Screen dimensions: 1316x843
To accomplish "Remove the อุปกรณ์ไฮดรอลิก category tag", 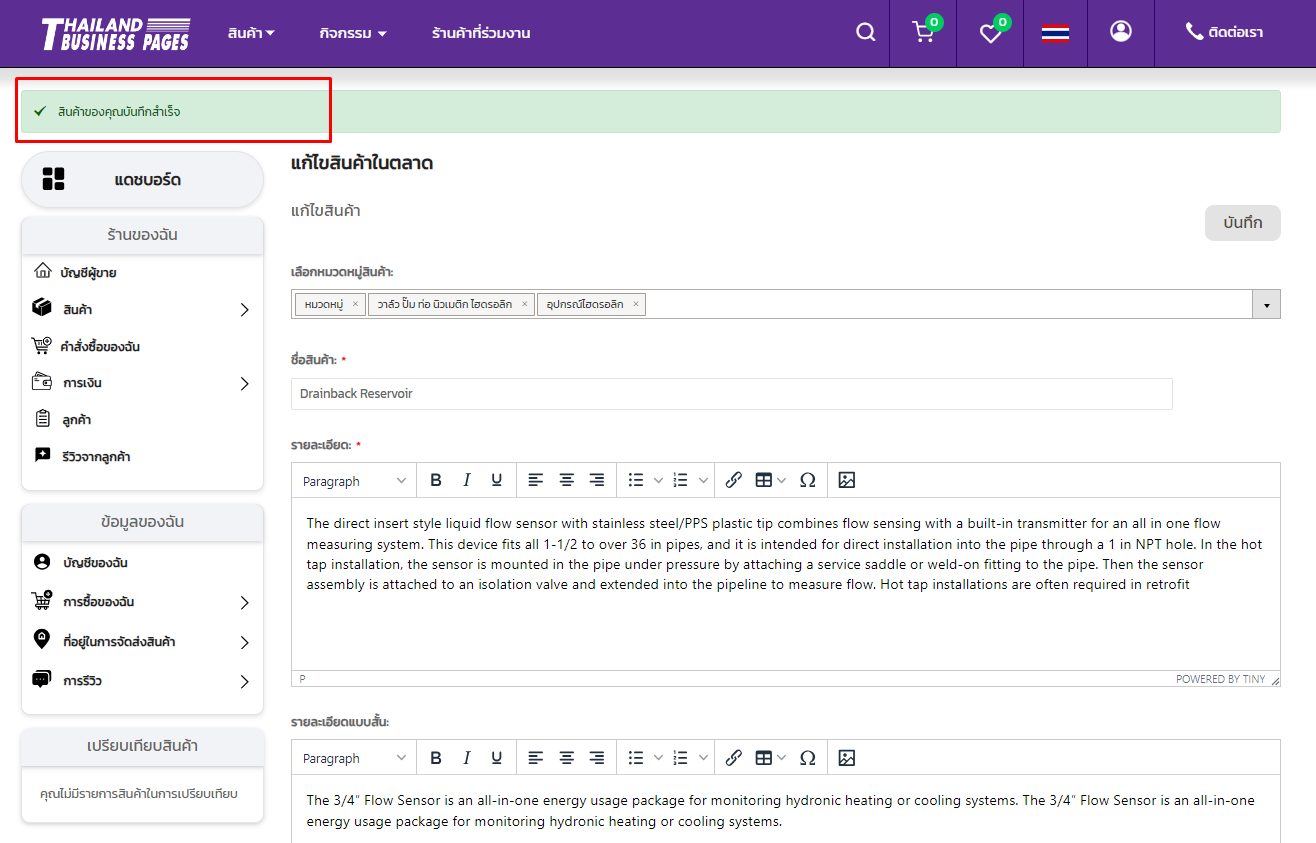I will pos(636,304).
